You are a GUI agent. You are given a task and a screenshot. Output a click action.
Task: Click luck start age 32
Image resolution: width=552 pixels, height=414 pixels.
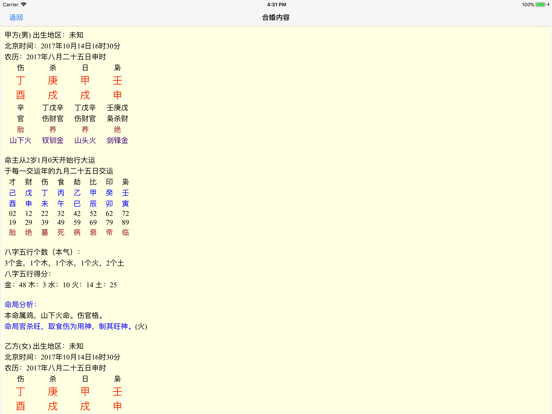61,214
